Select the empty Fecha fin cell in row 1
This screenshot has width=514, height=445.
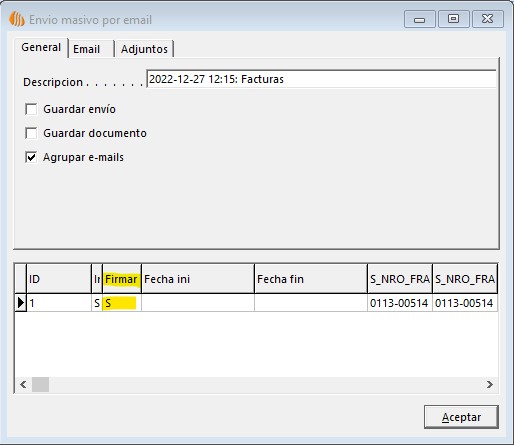pos(311,303)
